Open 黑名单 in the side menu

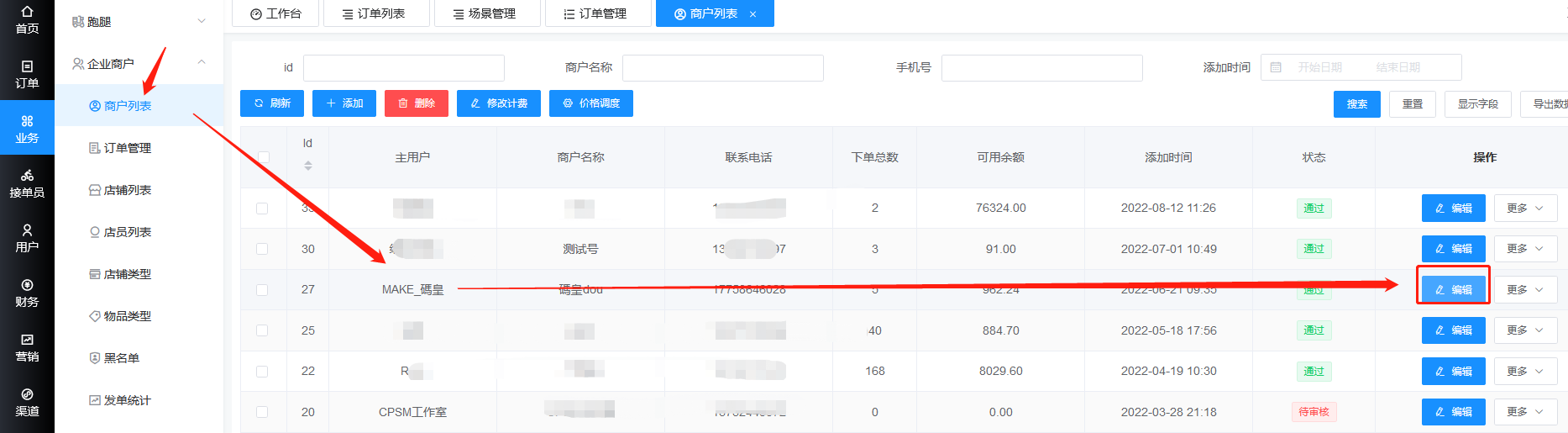pos(121,358)
